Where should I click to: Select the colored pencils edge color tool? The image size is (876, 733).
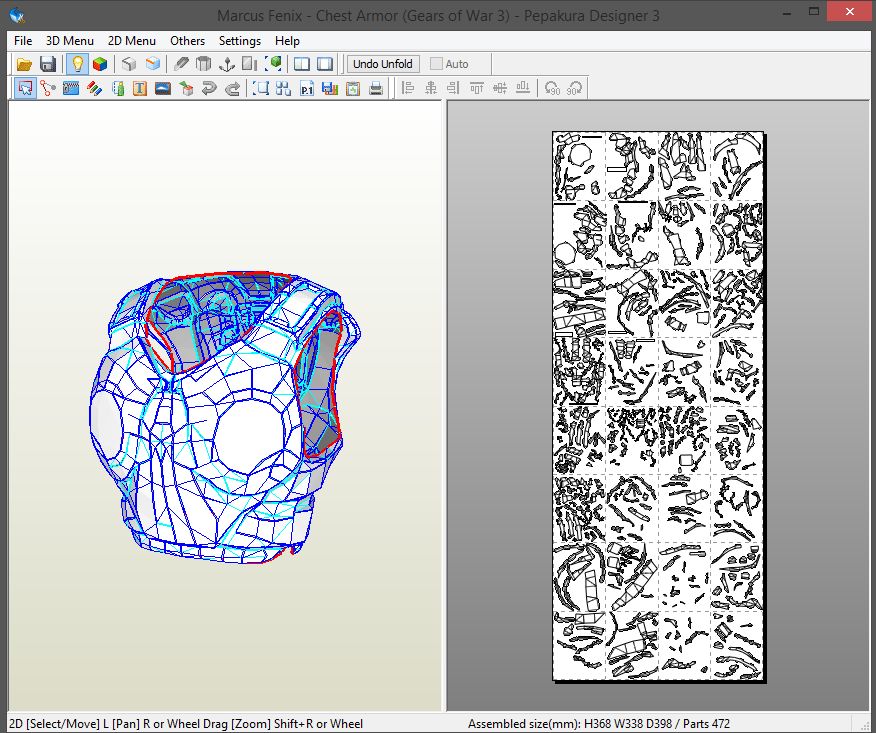94,88
